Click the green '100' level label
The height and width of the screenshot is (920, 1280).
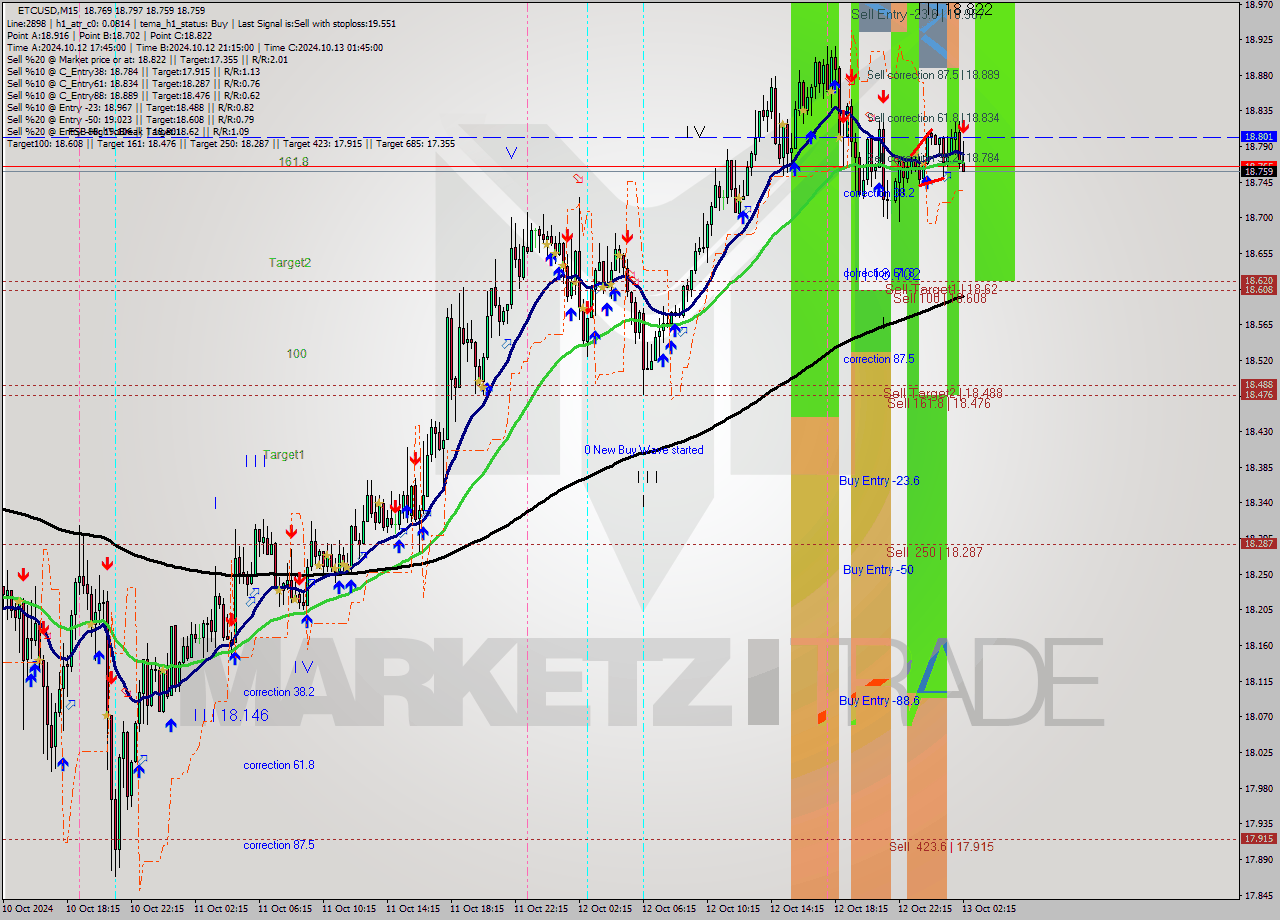296,353
